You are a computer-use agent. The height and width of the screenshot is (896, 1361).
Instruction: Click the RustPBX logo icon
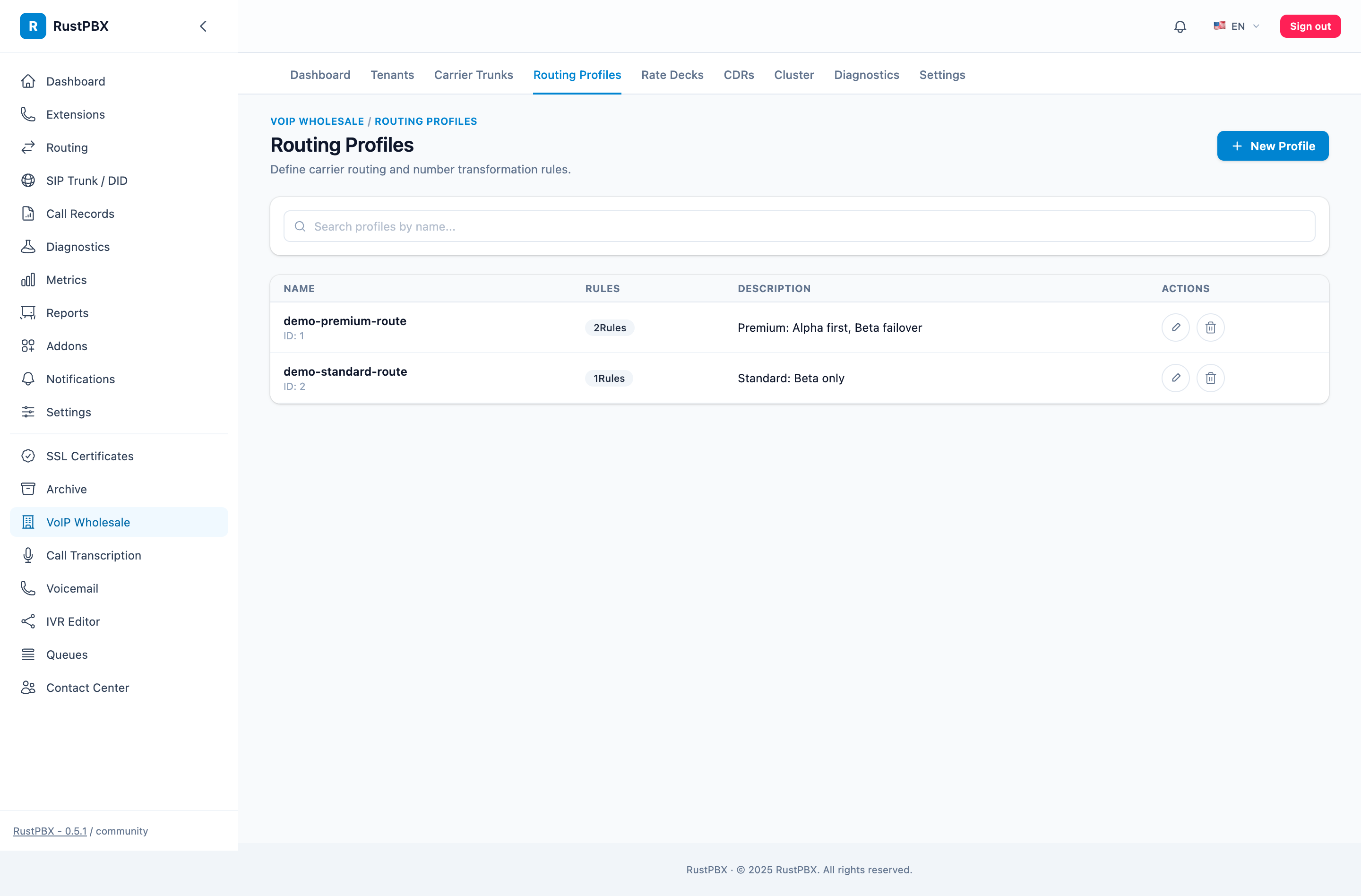point(33,26)
